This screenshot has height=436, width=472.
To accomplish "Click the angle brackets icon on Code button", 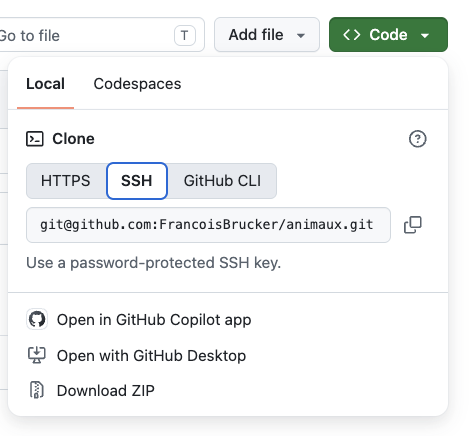I will [x=352, y=35].
